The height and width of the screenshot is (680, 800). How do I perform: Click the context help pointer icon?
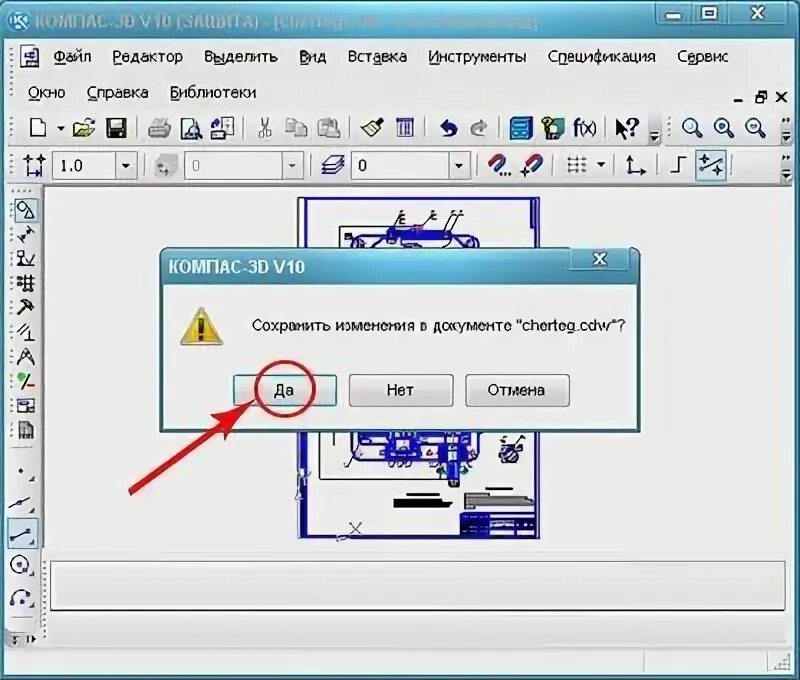[x=627, y=128]
